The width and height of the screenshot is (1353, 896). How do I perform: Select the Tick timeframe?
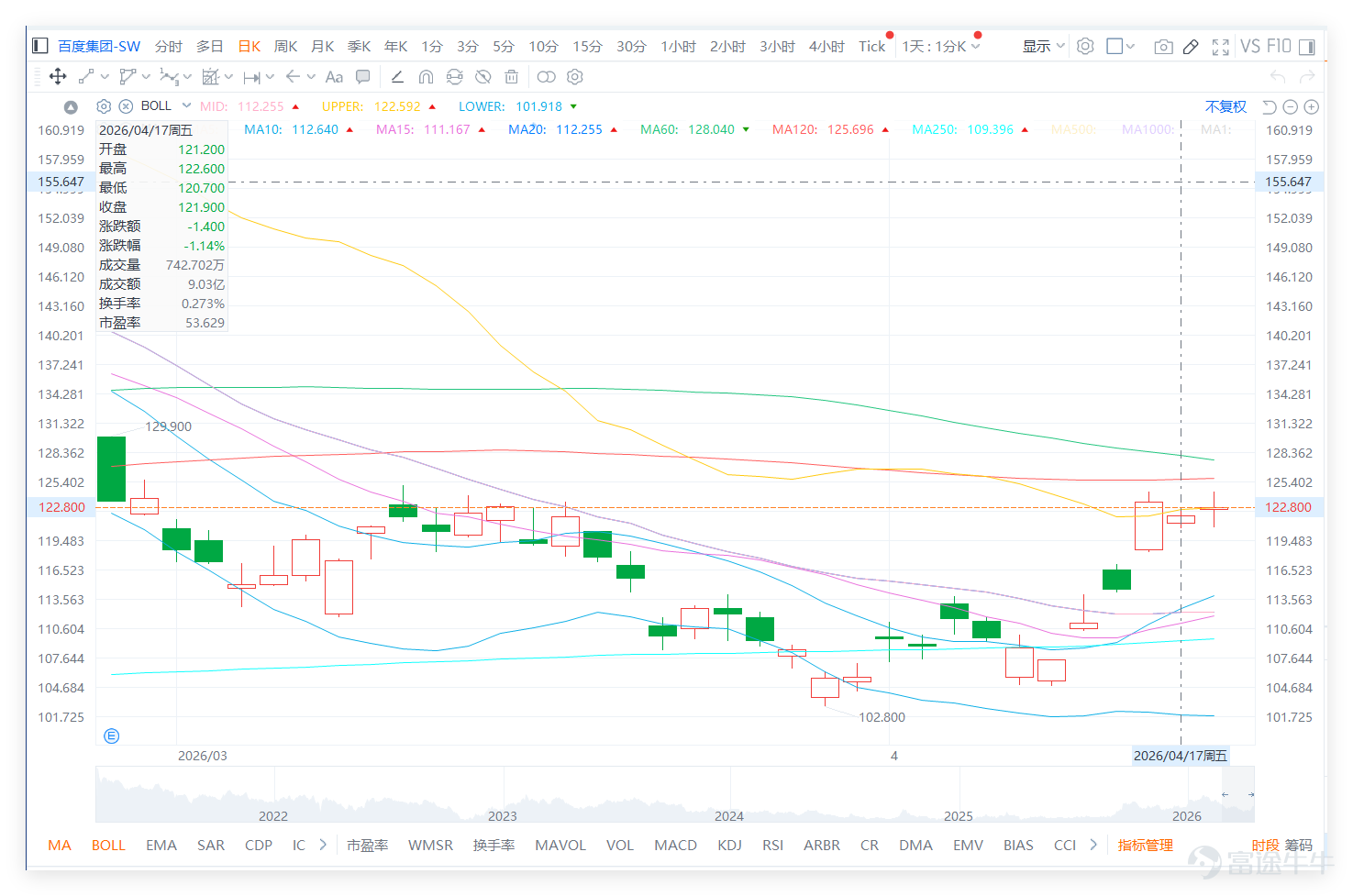tap(872, 47)
